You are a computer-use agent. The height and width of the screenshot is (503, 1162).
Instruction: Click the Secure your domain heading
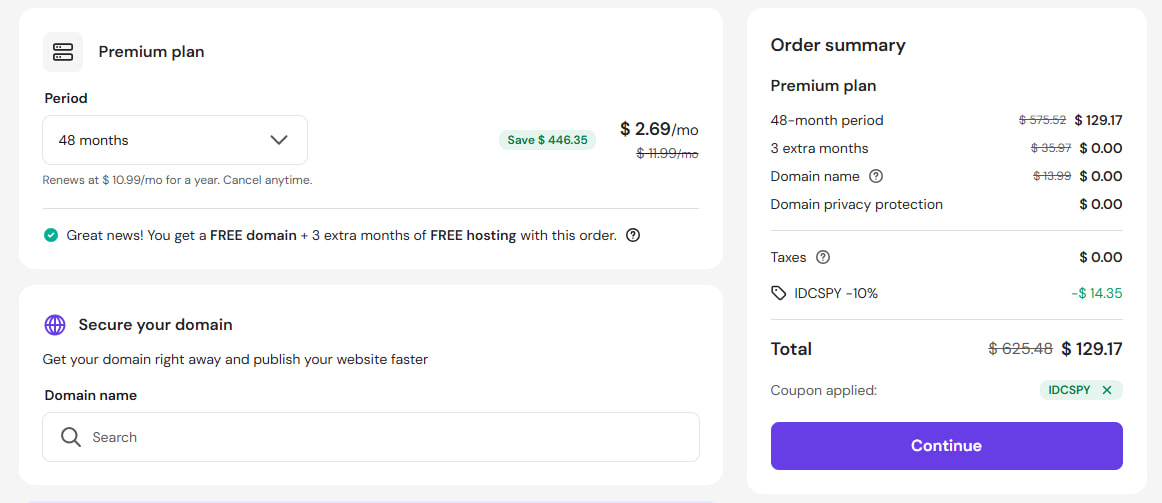coord(155,325)
